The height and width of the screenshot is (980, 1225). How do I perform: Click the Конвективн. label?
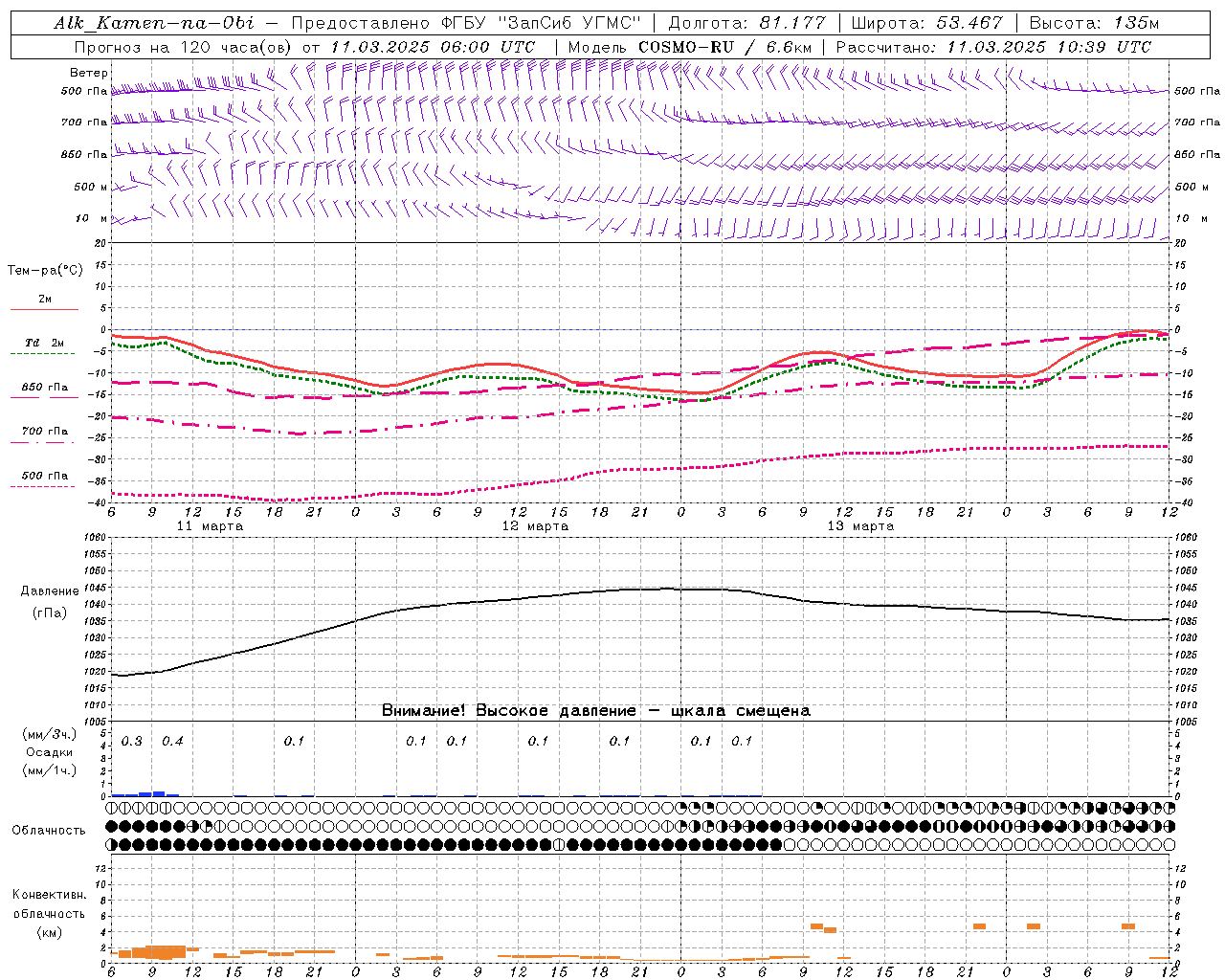pos(50,895)
